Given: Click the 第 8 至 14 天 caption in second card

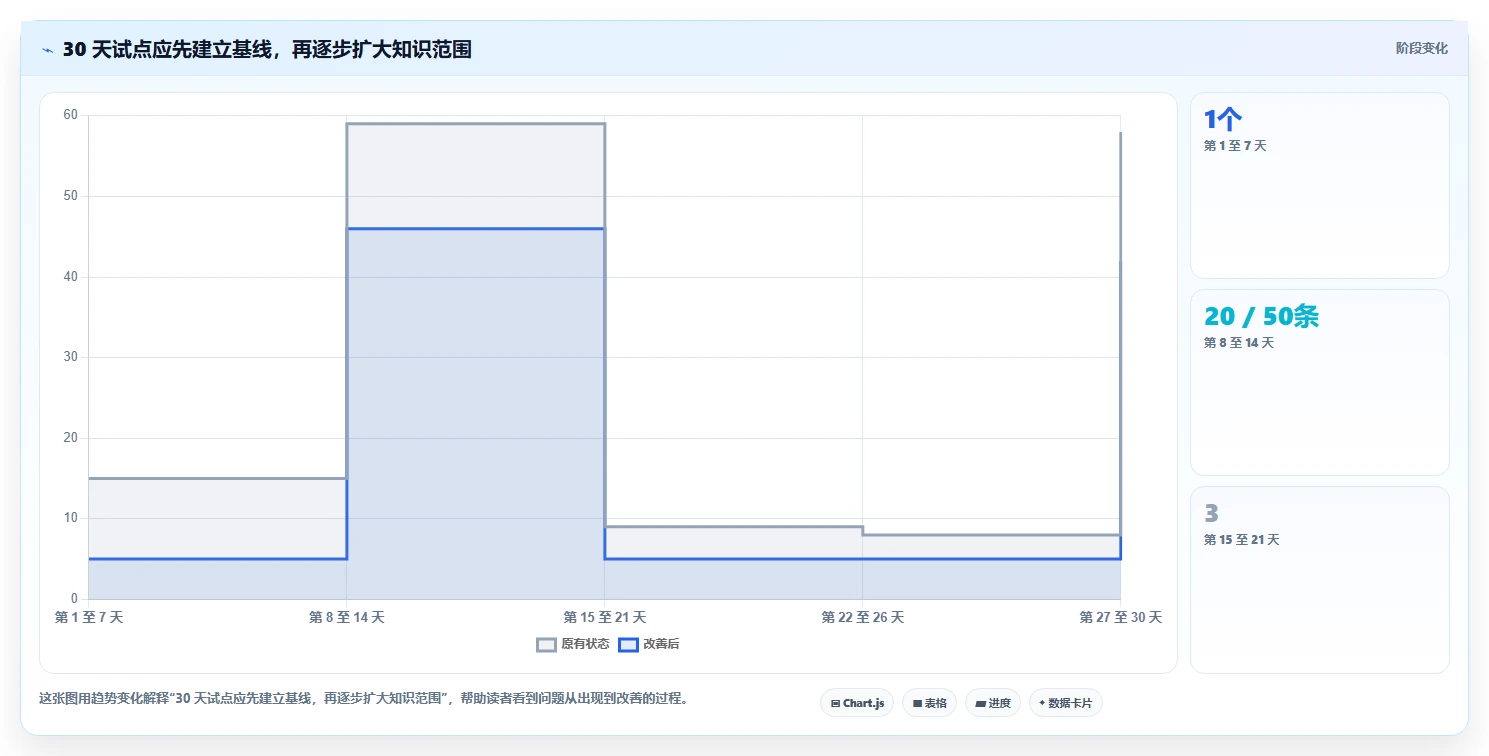Looking at the screenshot, I should coord(1239,343).
